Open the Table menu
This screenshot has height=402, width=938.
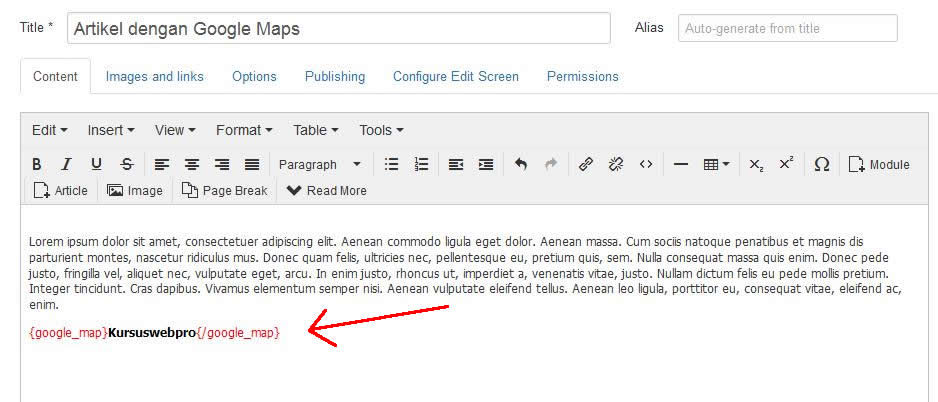click(316, 130)
